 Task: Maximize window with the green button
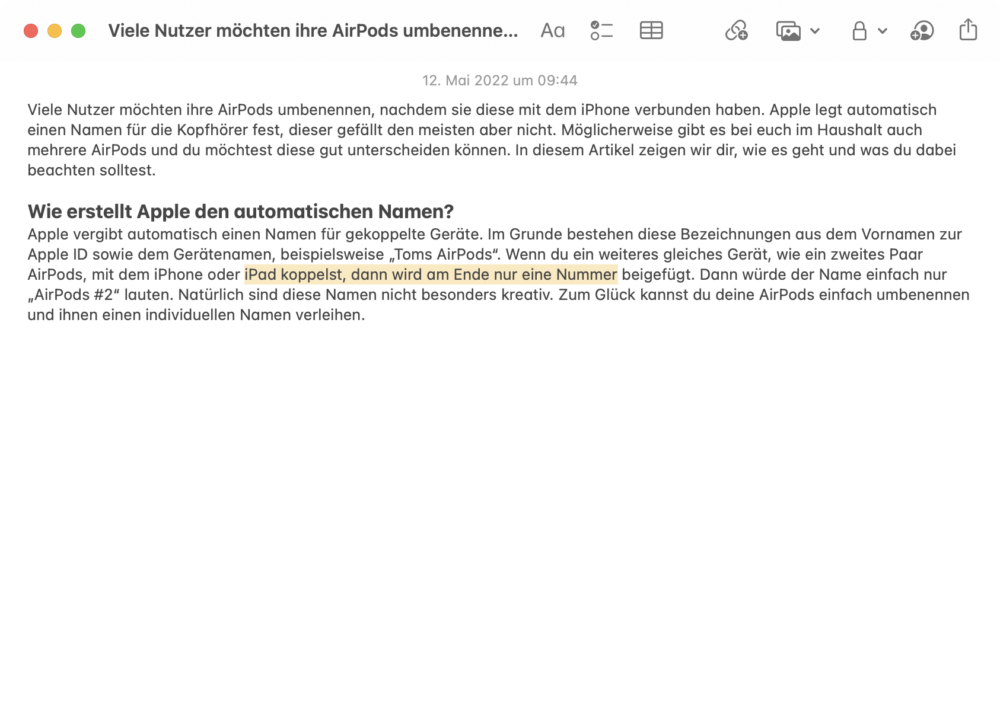pos(78,31)
